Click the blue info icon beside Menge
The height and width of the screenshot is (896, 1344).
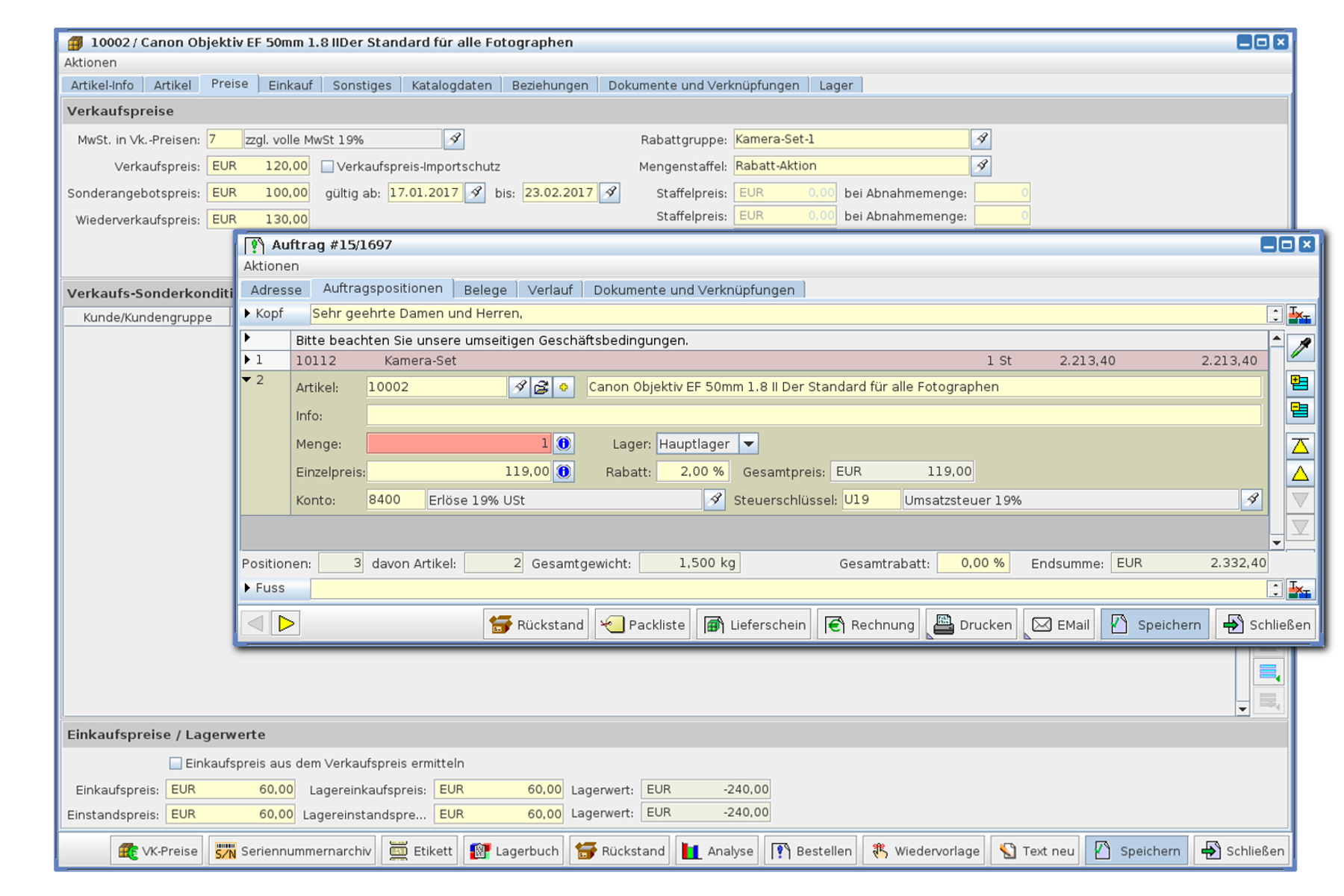[564, 444]
